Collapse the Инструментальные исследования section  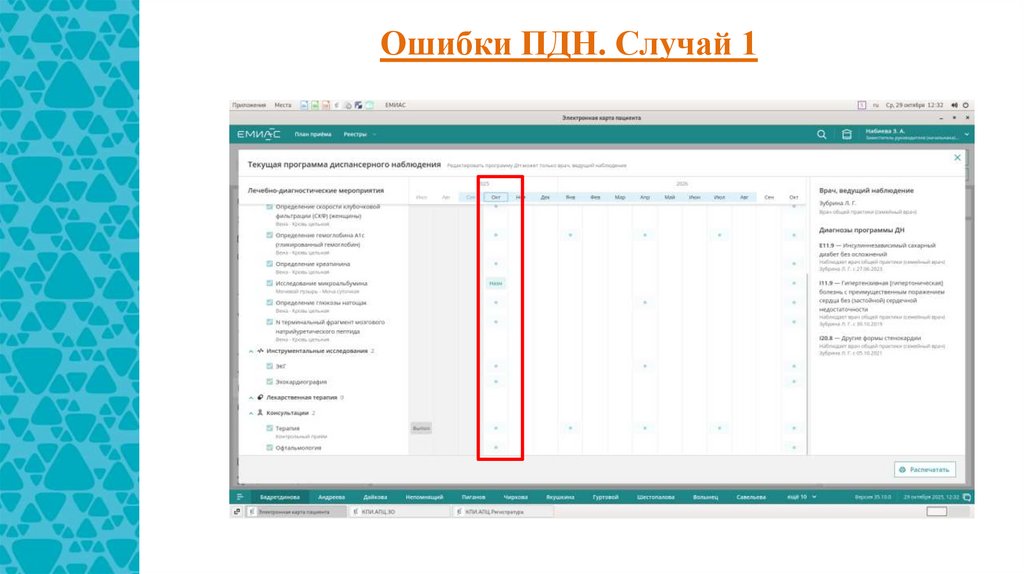(251, 351)
